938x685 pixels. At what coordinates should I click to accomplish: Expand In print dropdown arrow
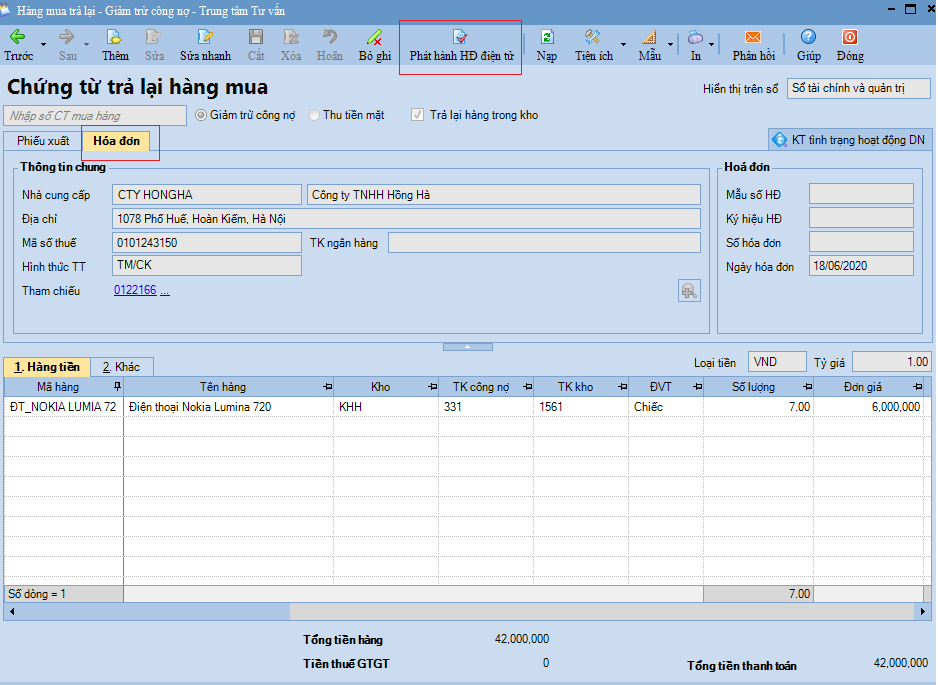click(711, 45)
